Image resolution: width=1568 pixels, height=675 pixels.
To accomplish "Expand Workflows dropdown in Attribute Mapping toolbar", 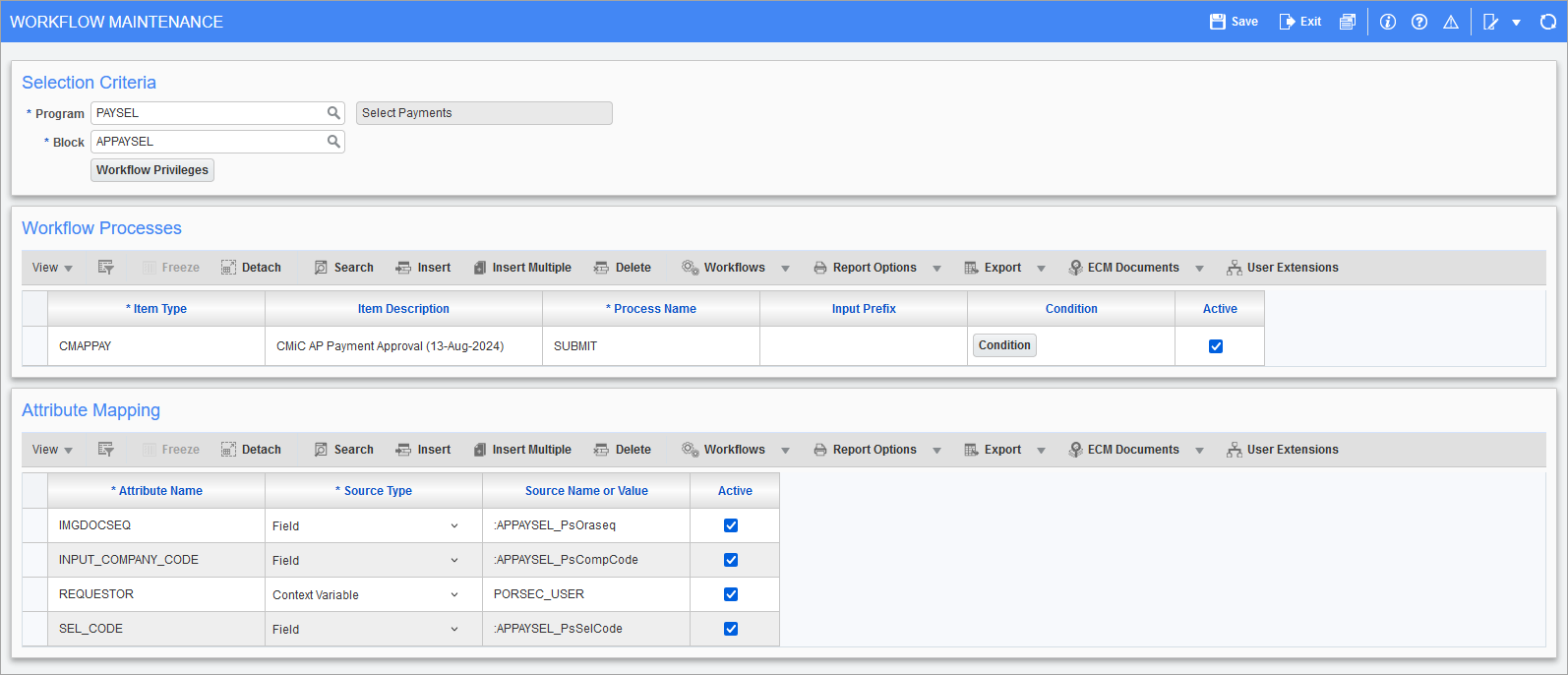I will [786, 451].
